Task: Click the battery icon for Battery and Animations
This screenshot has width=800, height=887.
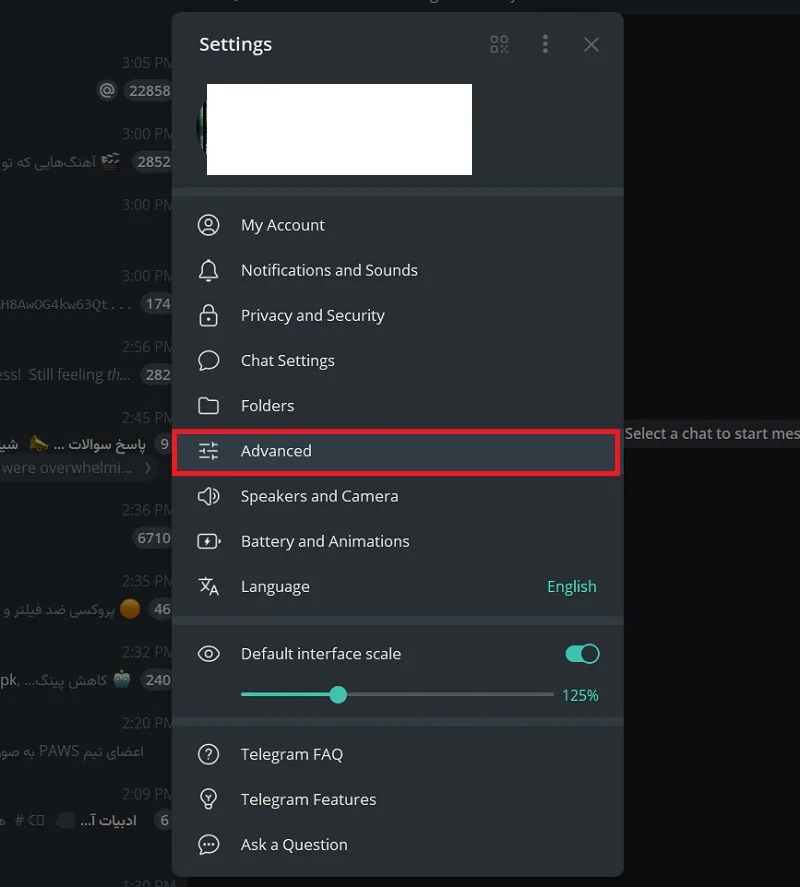Action: 209,541
